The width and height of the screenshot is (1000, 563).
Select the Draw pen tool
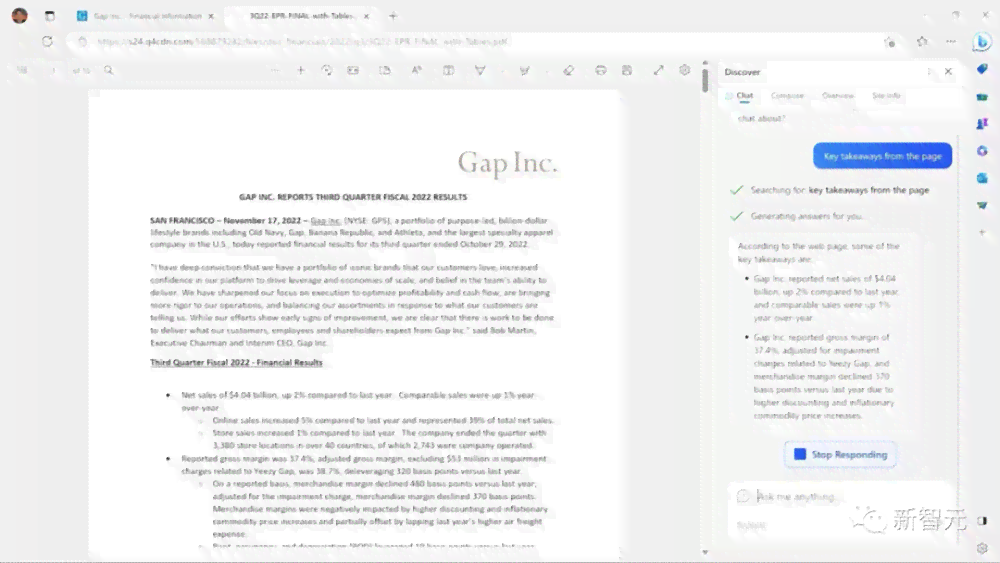pyautogui.click(x=480, y=70)
